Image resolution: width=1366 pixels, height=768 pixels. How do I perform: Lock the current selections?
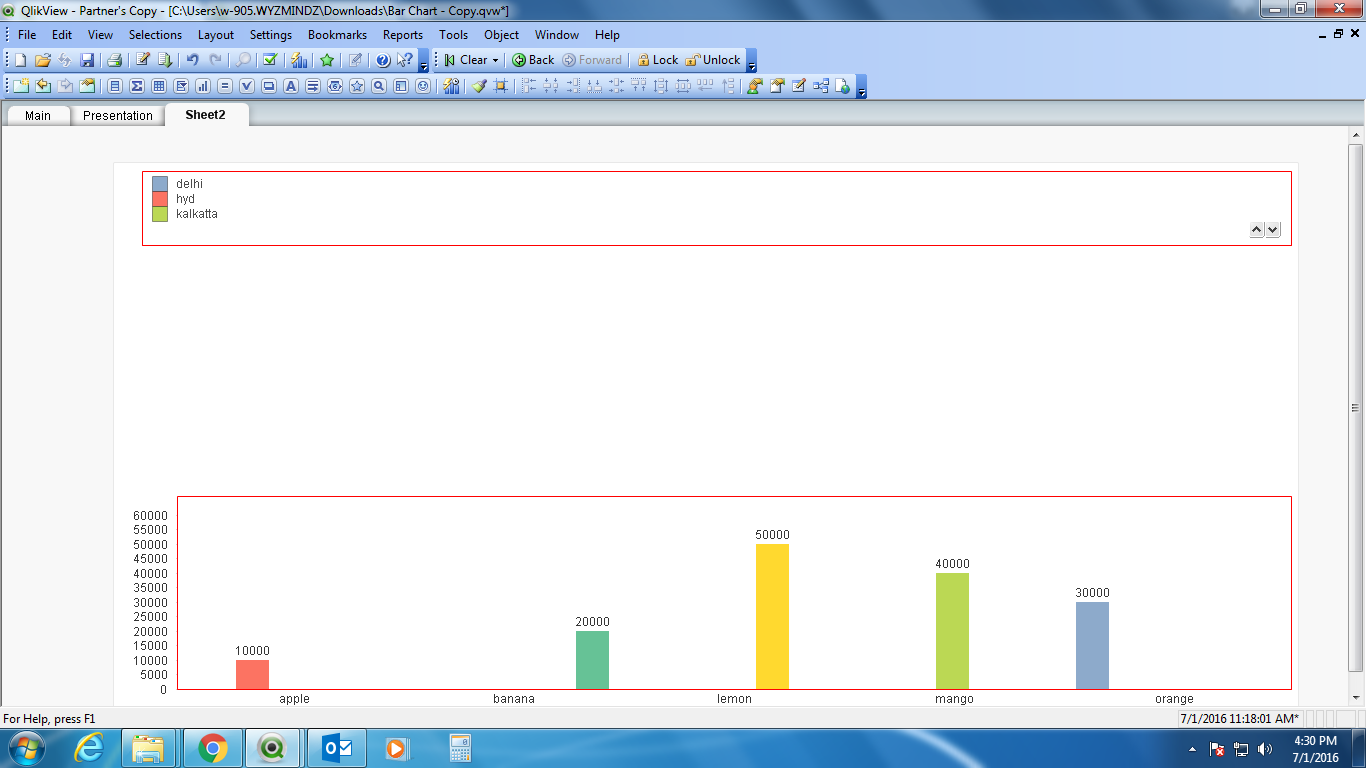point(657,60)
